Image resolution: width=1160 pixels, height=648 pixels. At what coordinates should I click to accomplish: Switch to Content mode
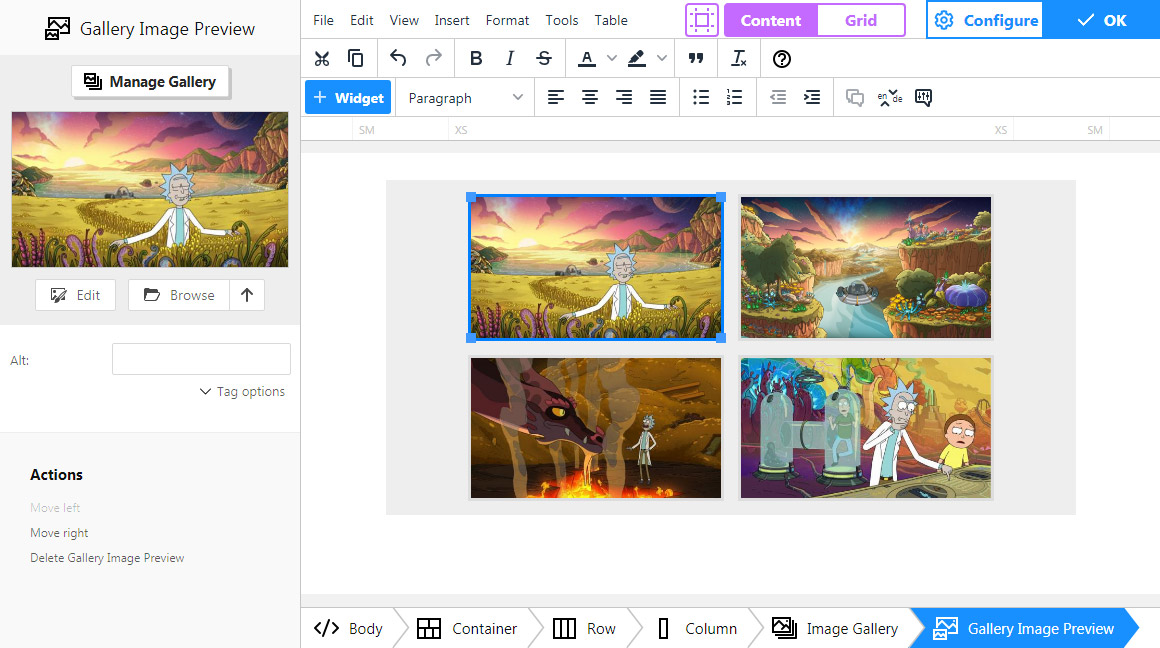pos(771,20)
